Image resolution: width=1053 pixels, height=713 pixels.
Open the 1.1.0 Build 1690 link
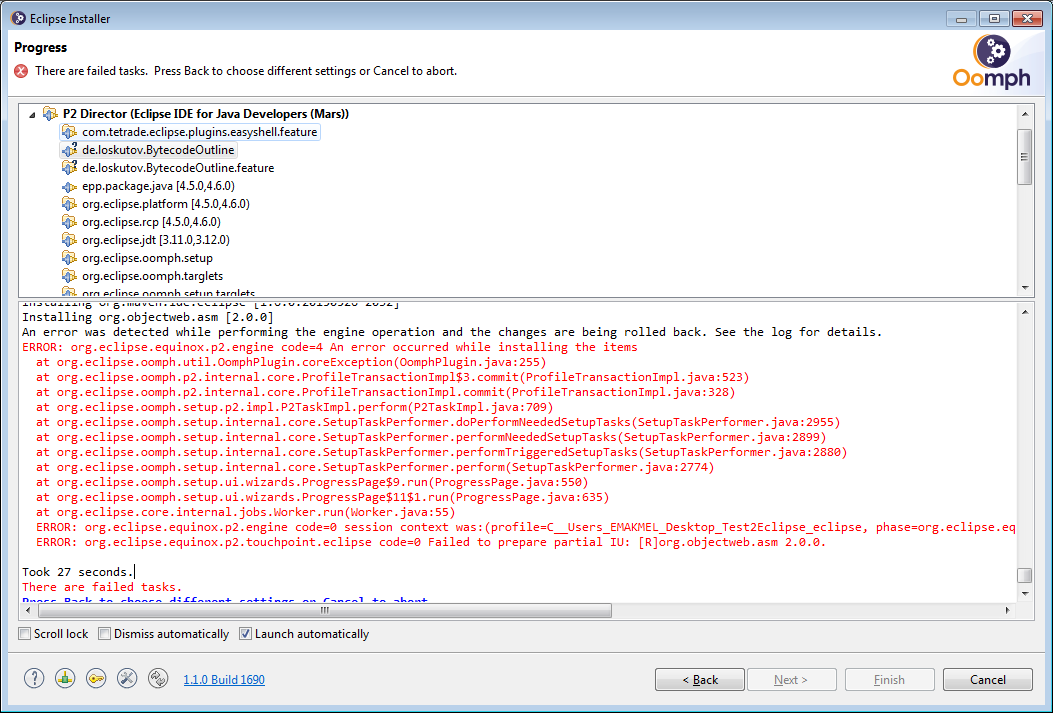(x=224, y=680)
